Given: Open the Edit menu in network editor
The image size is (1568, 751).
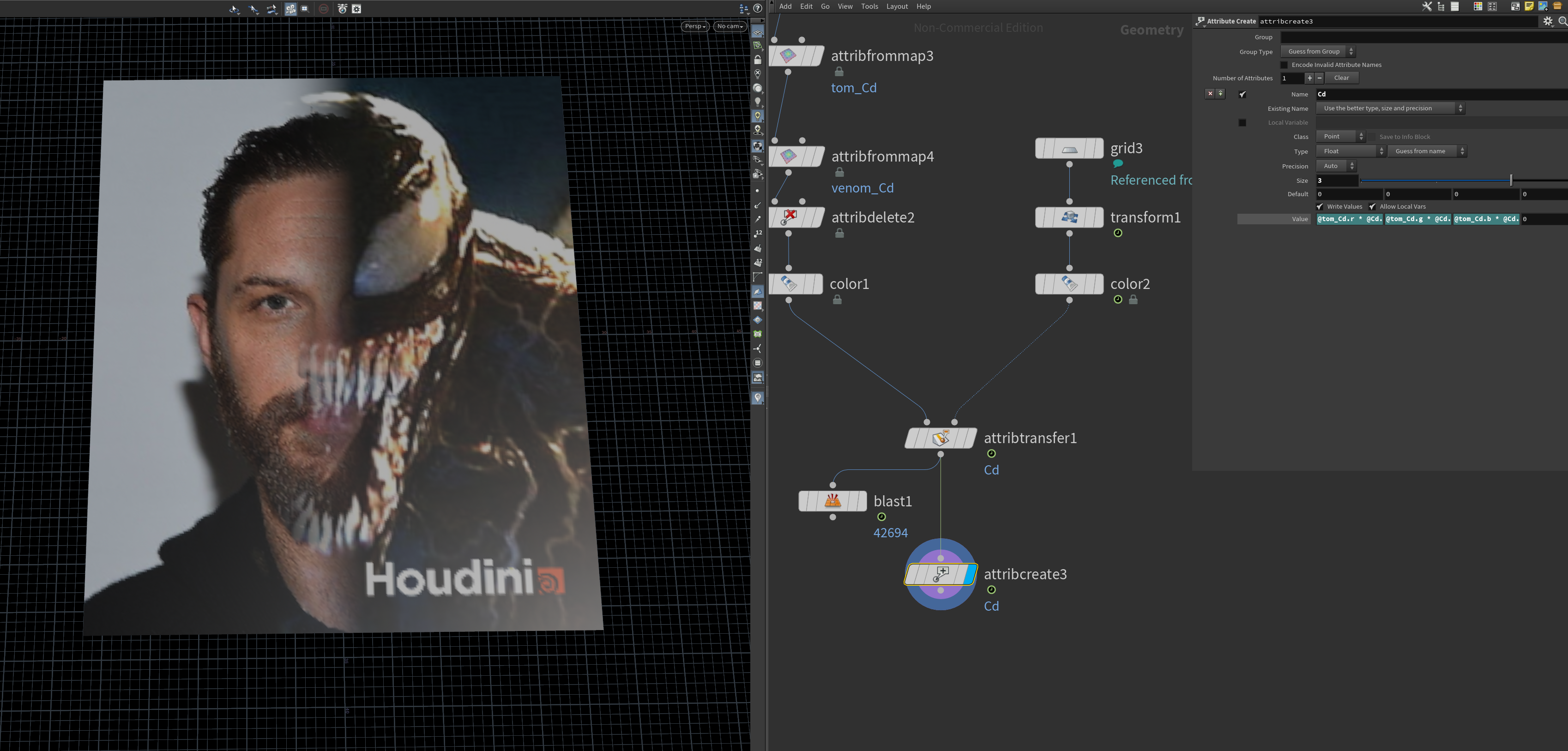Looking at the screenshot, I should pos(806,6).
